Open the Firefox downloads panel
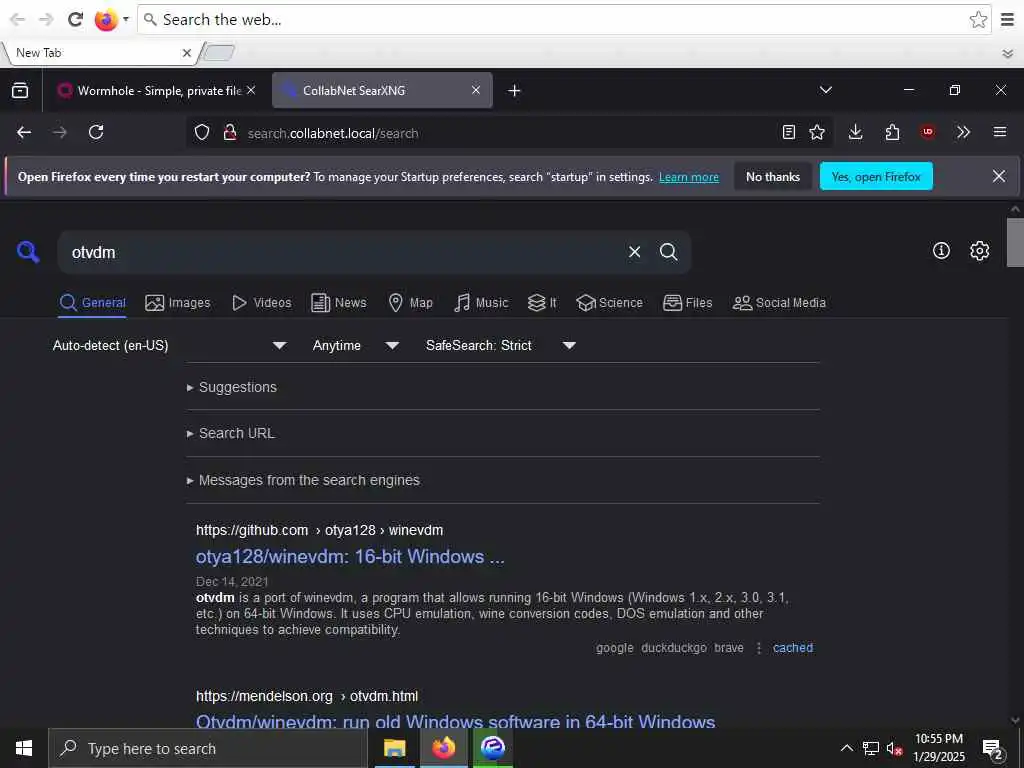Image resolution: width=1024 pixels, height=768 pixels. pos(856,133)
